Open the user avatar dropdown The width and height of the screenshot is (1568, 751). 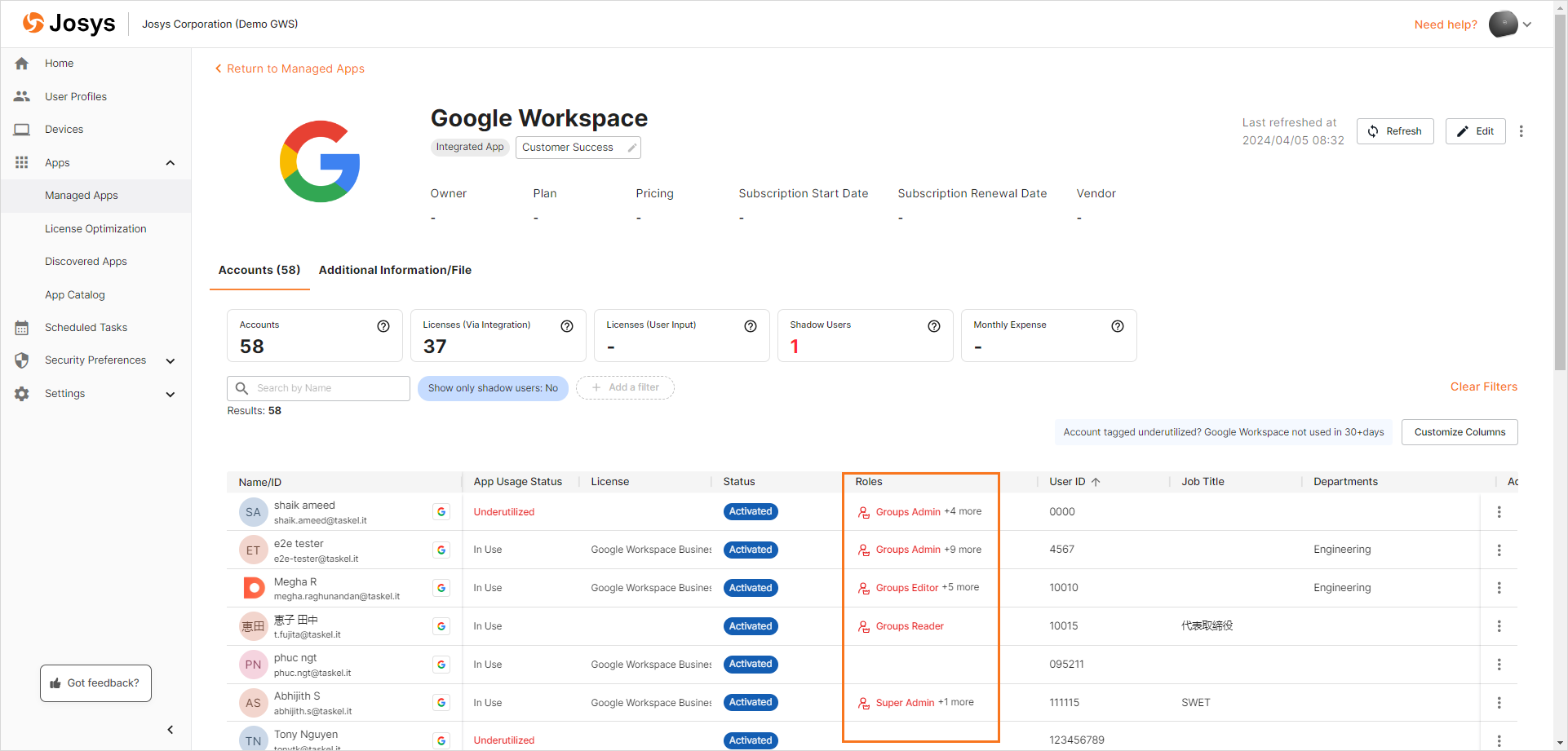click(1510, 24)
